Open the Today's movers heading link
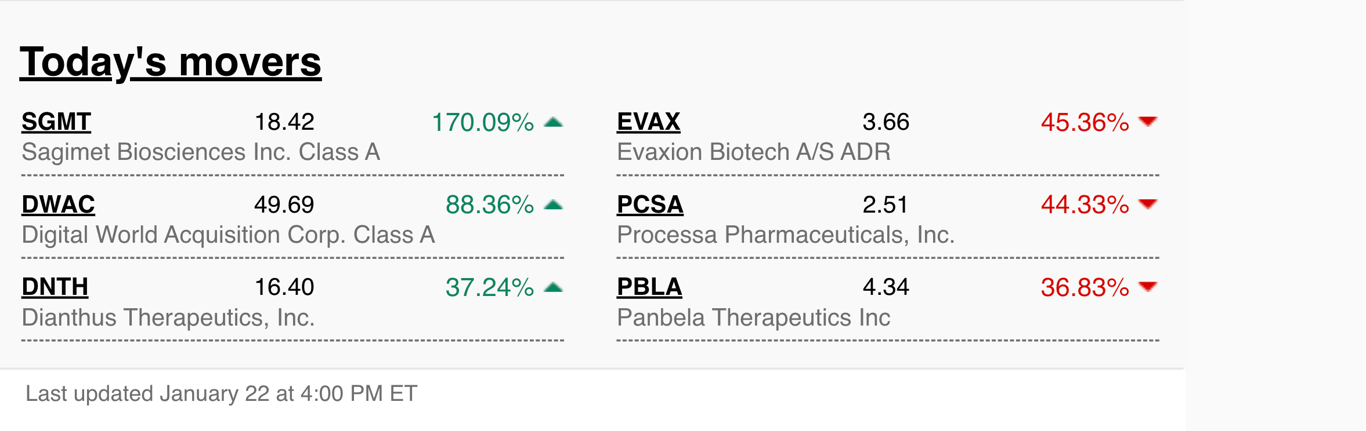Viewport: 1366px width, 431px height. pos(170,62)
